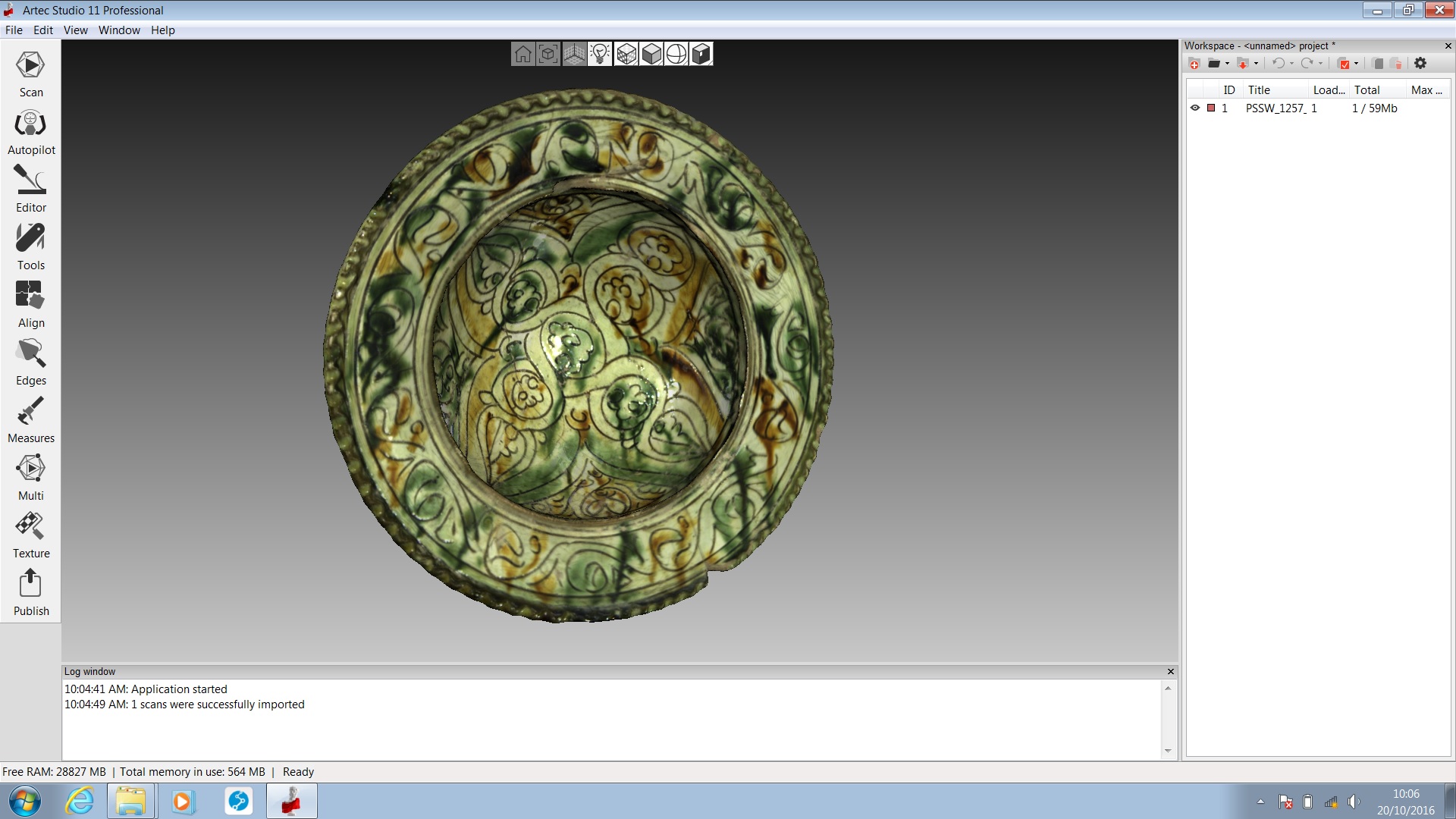Image resolution: width=1456 pixels, height=819 pixels.
Task: Close the Workspace panel
Action: (1448, 46)
